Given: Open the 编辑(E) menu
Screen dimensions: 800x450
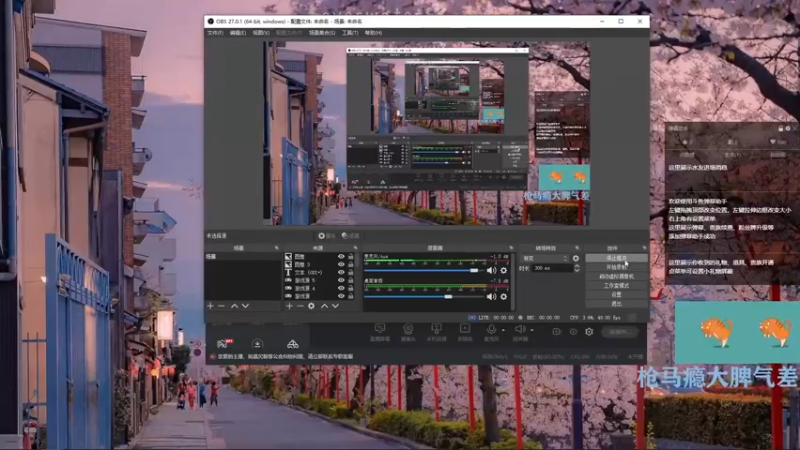Looking at the screenshot, I should pos(238,33).
